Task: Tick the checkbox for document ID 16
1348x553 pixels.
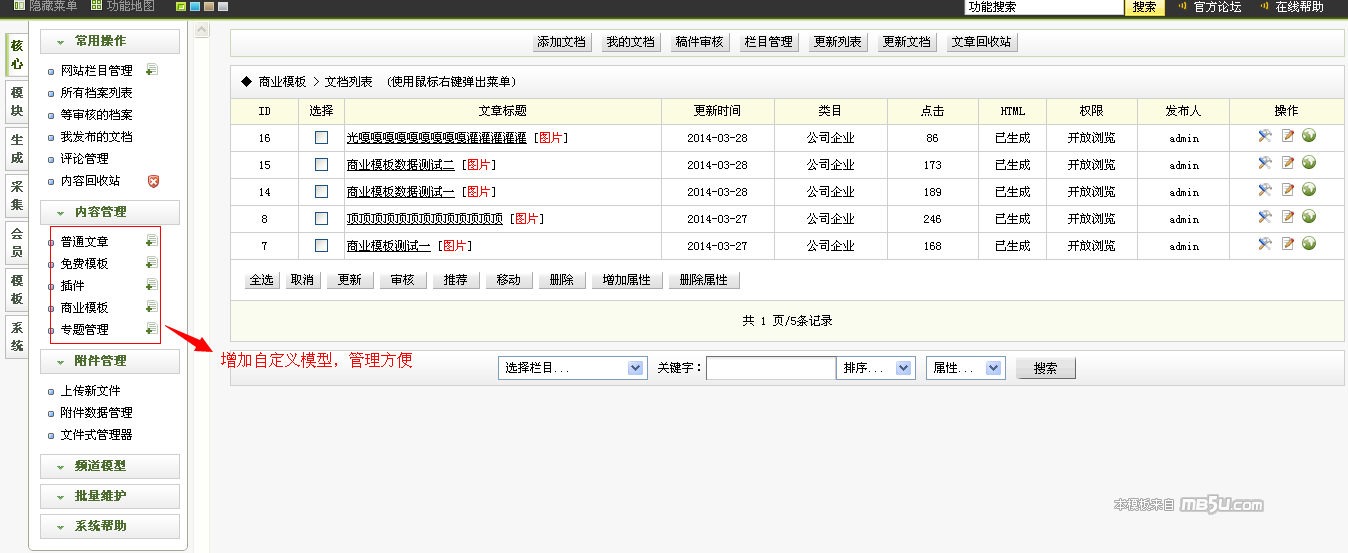Action: click(x=321, y=138)
